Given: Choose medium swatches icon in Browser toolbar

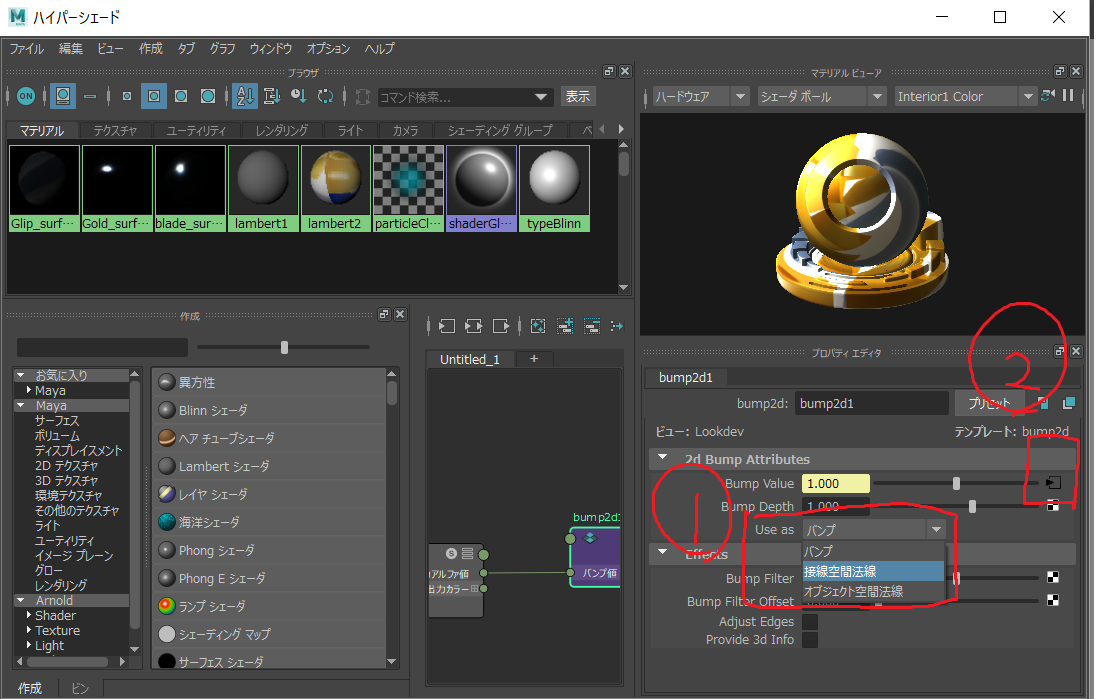Looking at the screenshot, I should [154, 96].
